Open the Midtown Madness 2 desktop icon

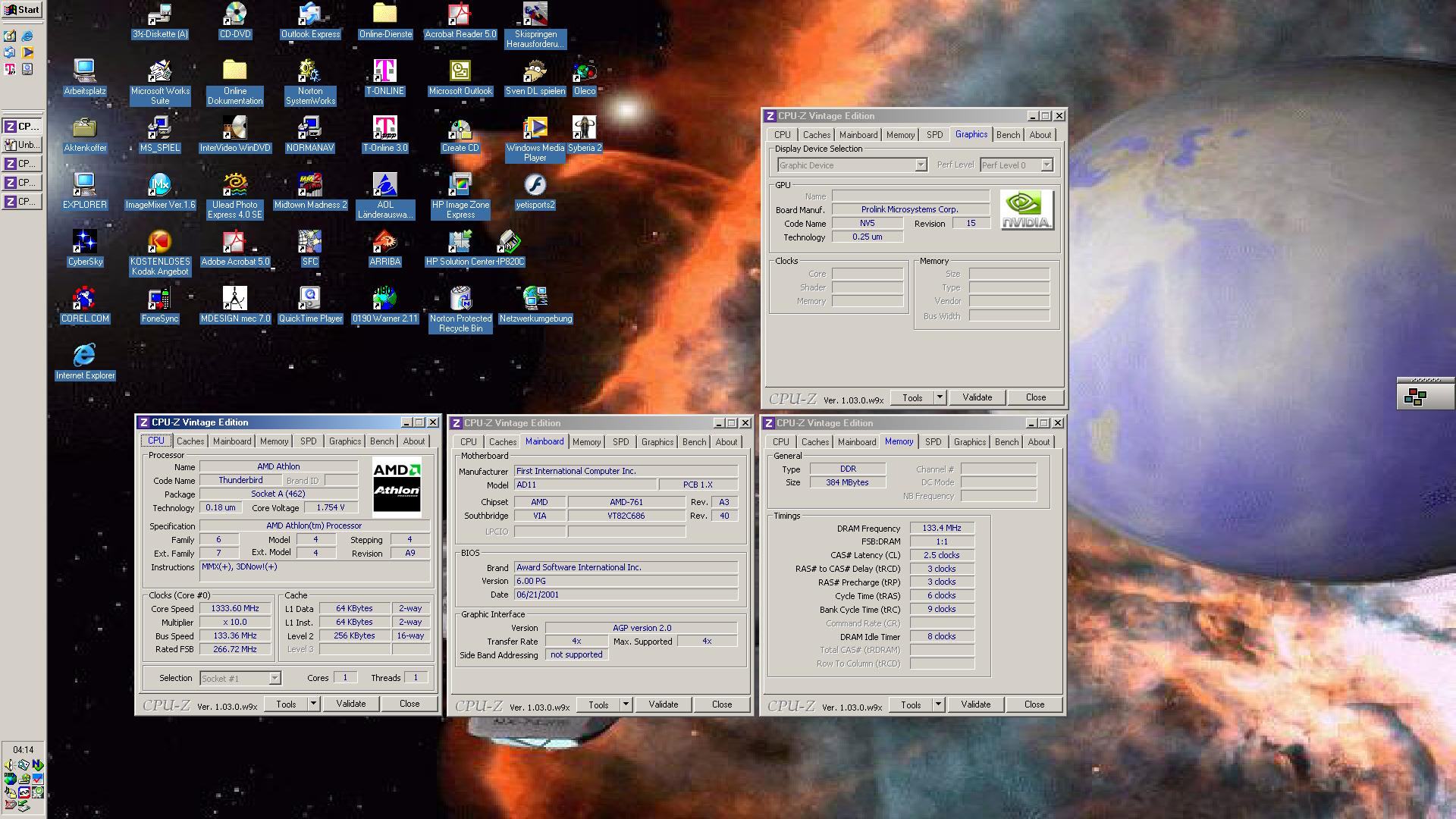tap(309, 186)
